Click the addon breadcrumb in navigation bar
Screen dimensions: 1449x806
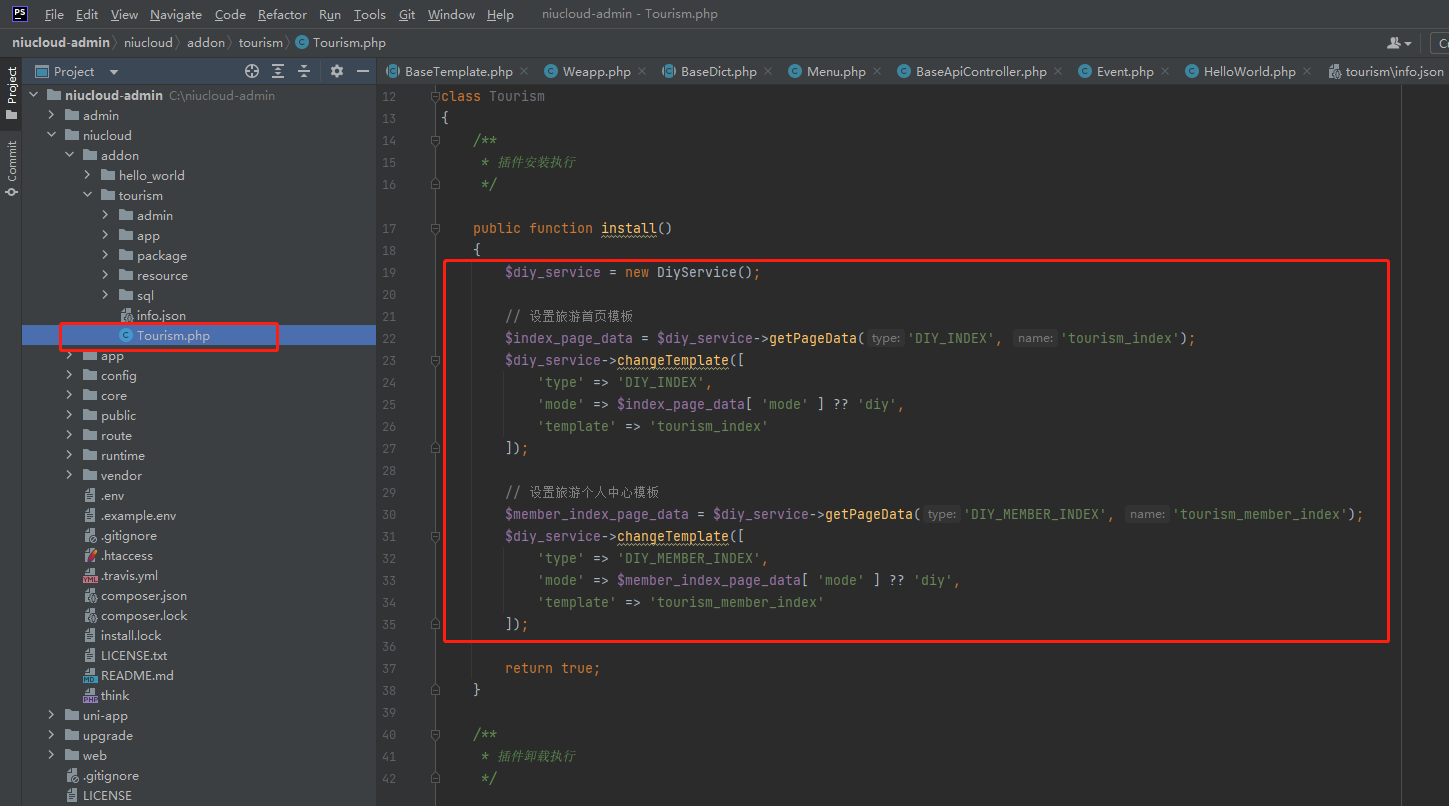point(206,43)
